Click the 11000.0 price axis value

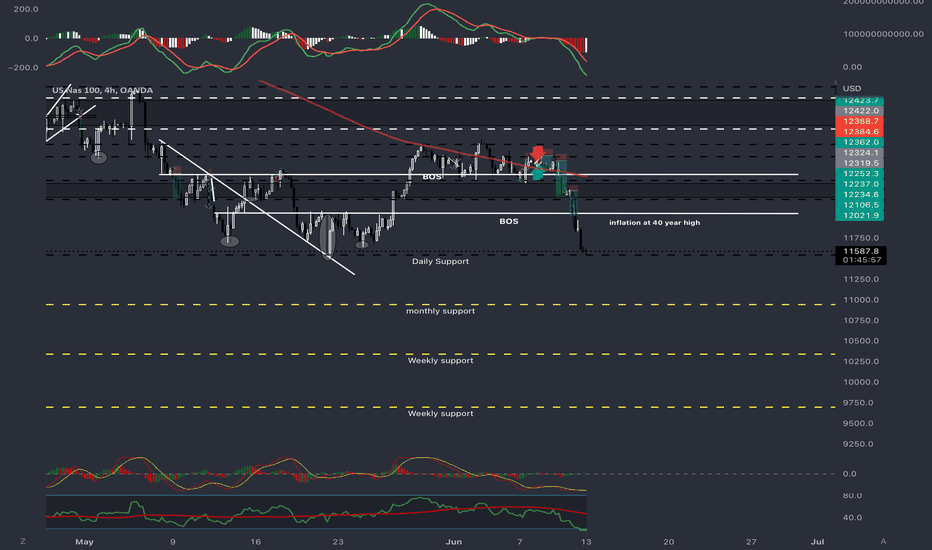click(861, 300)
